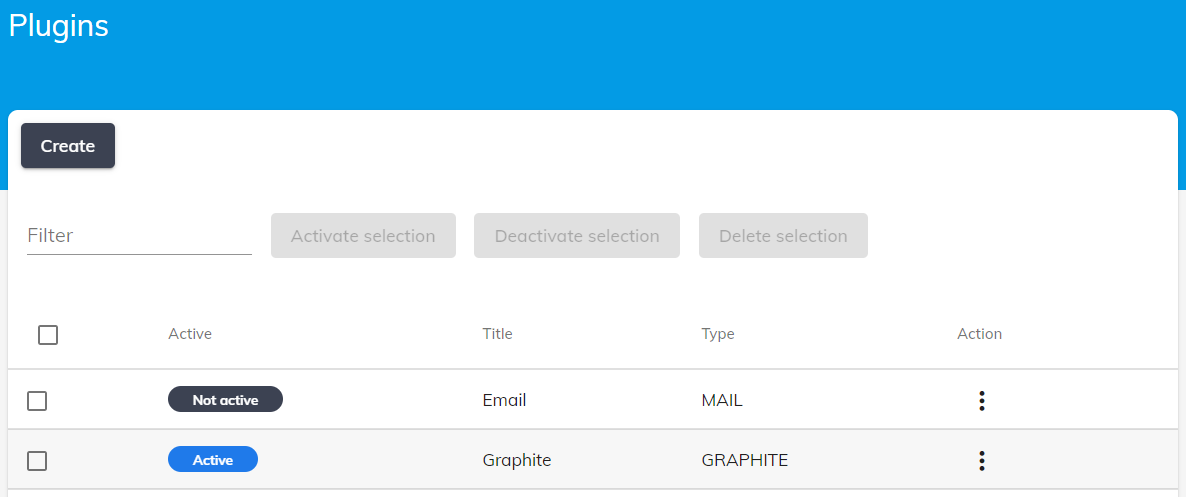The width and height of the screenshot is (1186, 497).
Task: Click the Create button
Action: 68,146
